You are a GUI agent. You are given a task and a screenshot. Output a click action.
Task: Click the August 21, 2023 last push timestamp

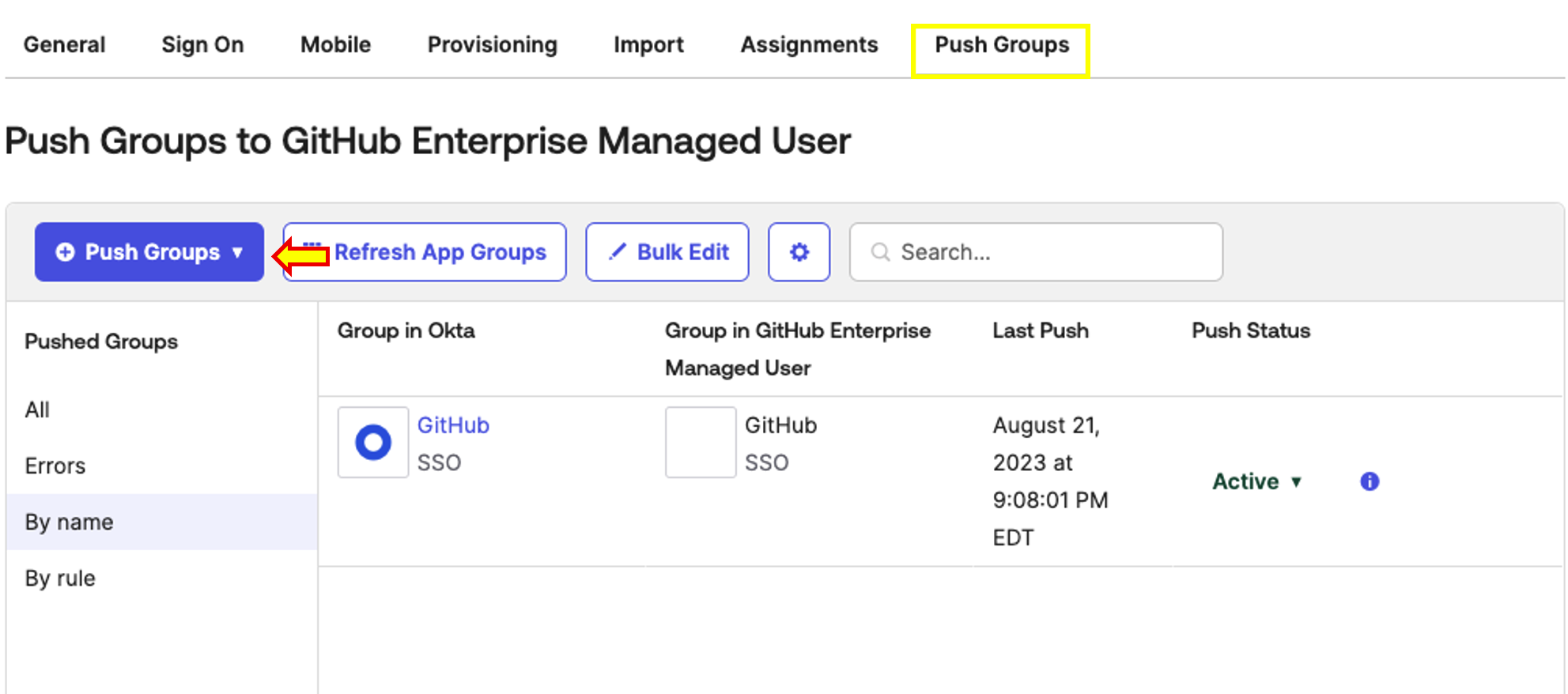(x=1050, y=481)
